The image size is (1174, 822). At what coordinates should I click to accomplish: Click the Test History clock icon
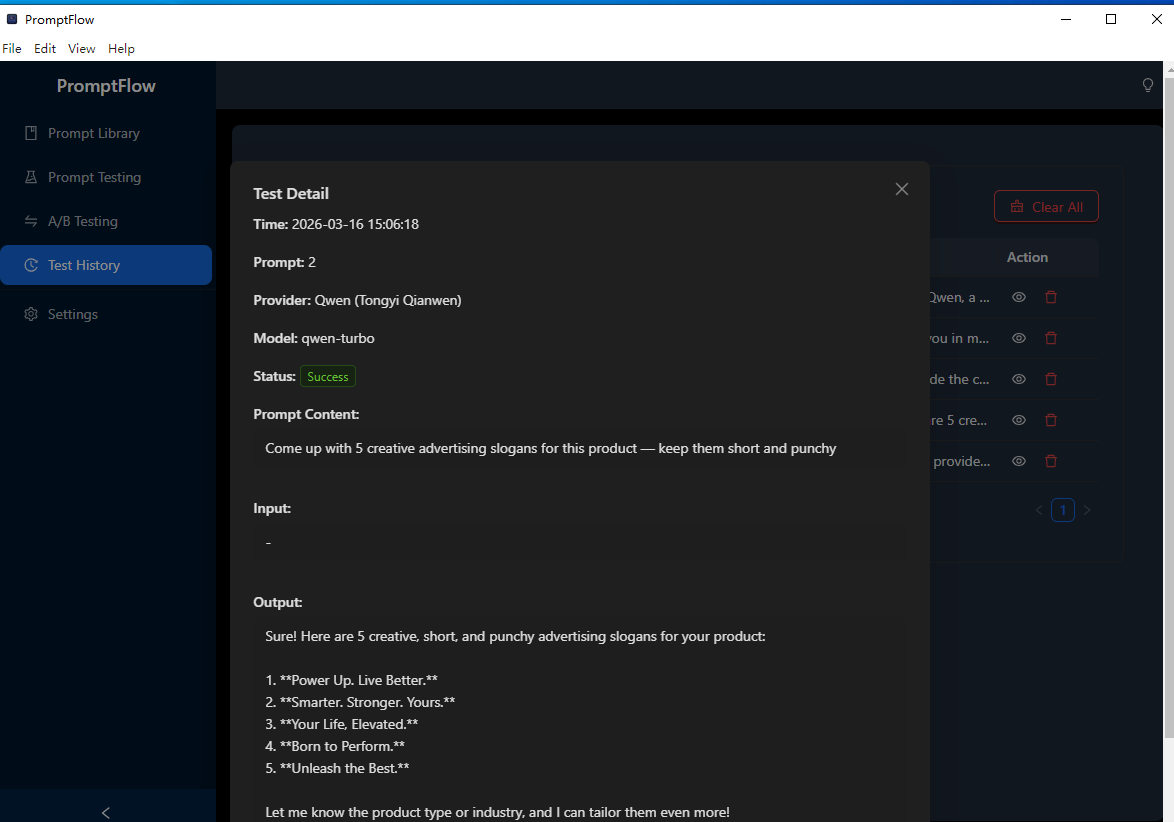pos(31,265)
